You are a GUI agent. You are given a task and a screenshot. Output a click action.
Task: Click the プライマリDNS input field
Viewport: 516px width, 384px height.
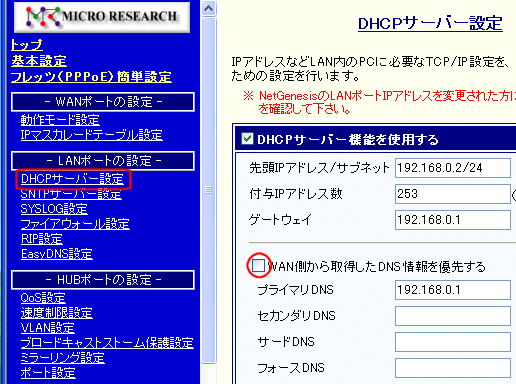(453, 290)
